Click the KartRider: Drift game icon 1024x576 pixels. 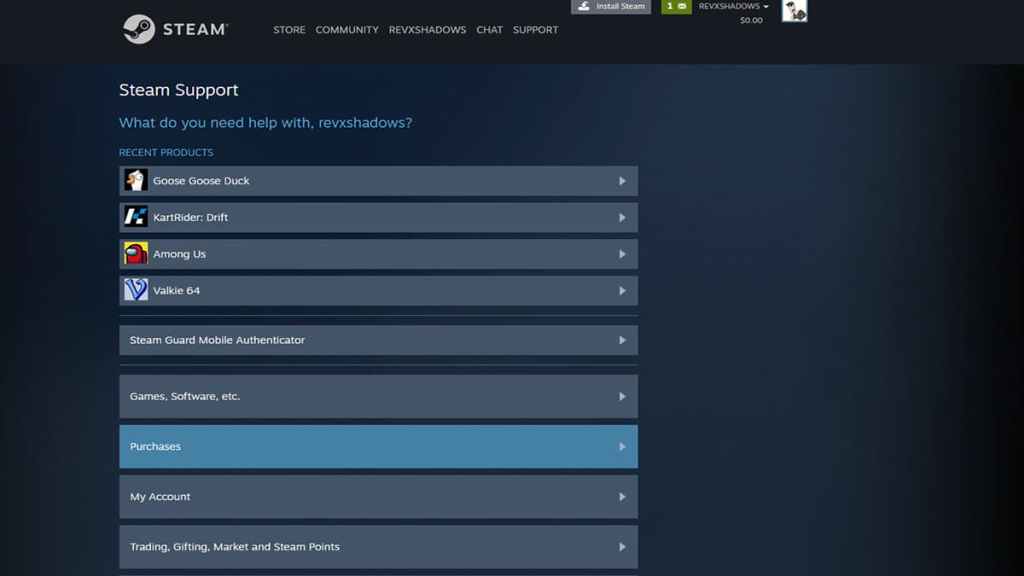tap(135, 217)
